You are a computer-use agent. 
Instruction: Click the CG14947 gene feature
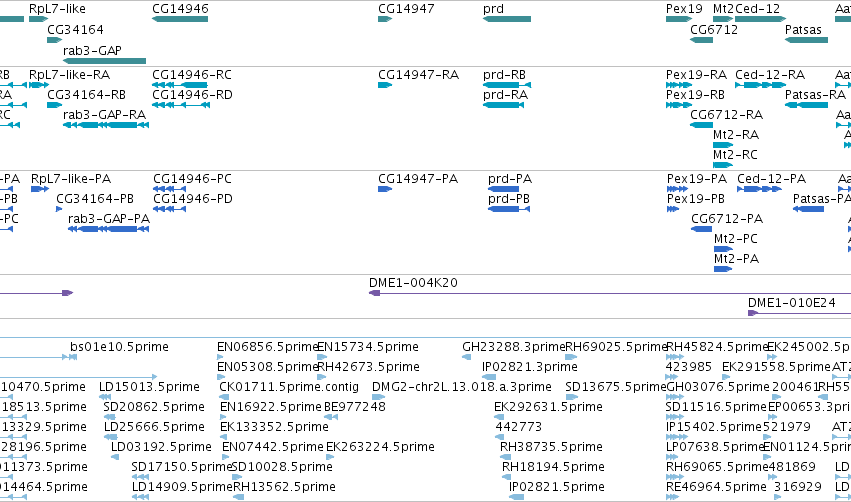point(385,19)
